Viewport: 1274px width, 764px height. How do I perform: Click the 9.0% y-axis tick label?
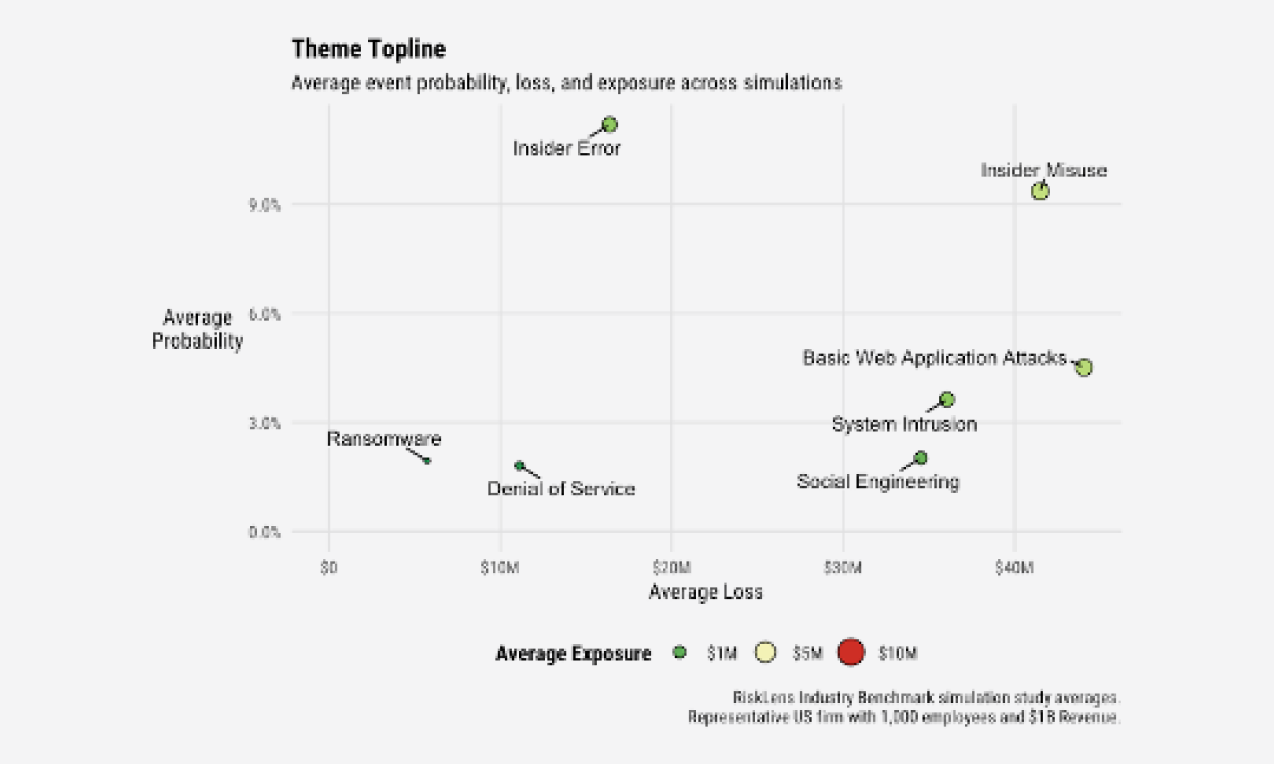265,205
